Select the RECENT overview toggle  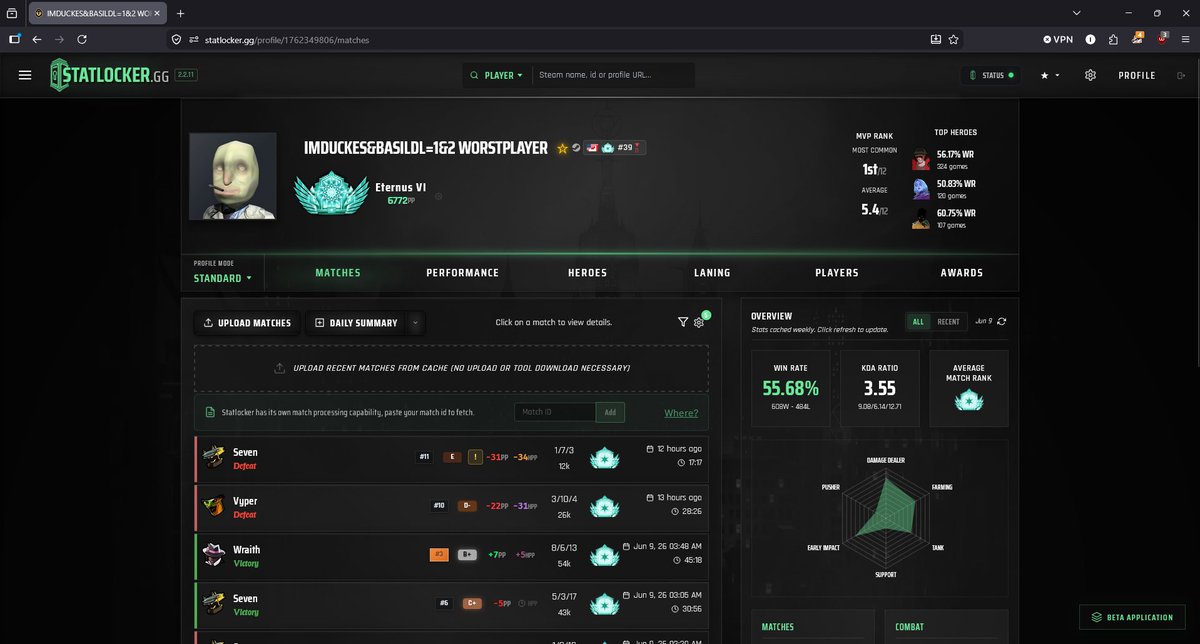[x=948, y=322]
